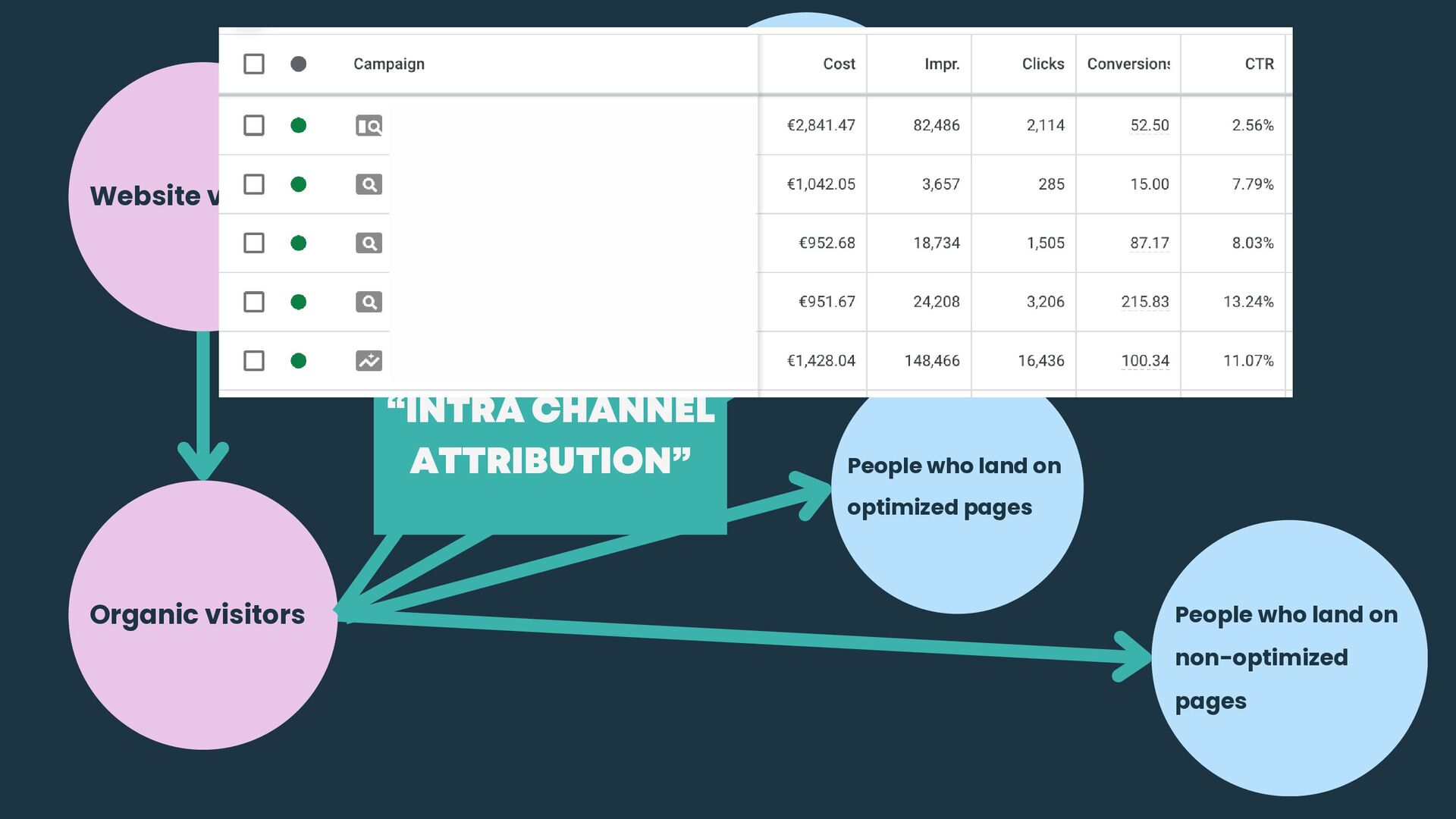
Task: Click the Impr. column header
Action: (942, 64)
